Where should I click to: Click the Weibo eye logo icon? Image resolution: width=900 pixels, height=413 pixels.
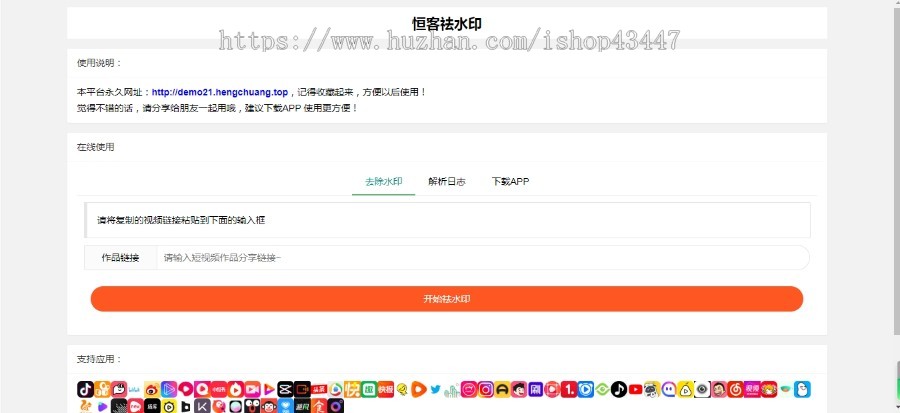coord(153,389)
